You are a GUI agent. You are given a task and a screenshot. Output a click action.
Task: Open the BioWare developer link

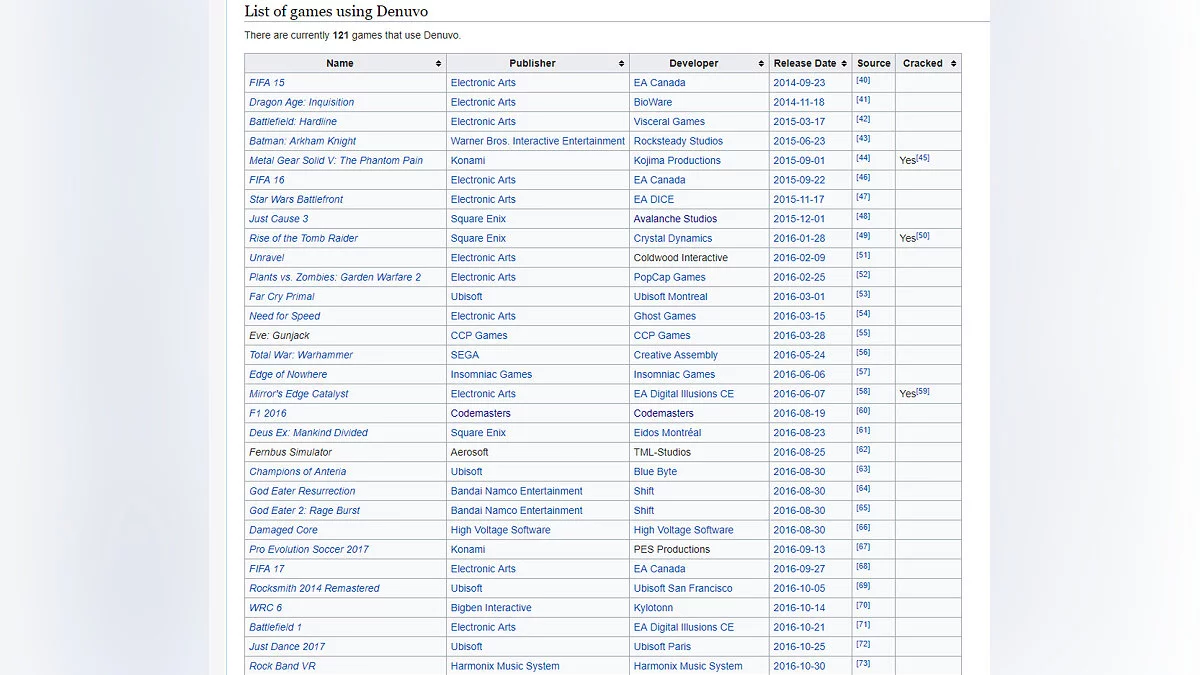(653, 102)
